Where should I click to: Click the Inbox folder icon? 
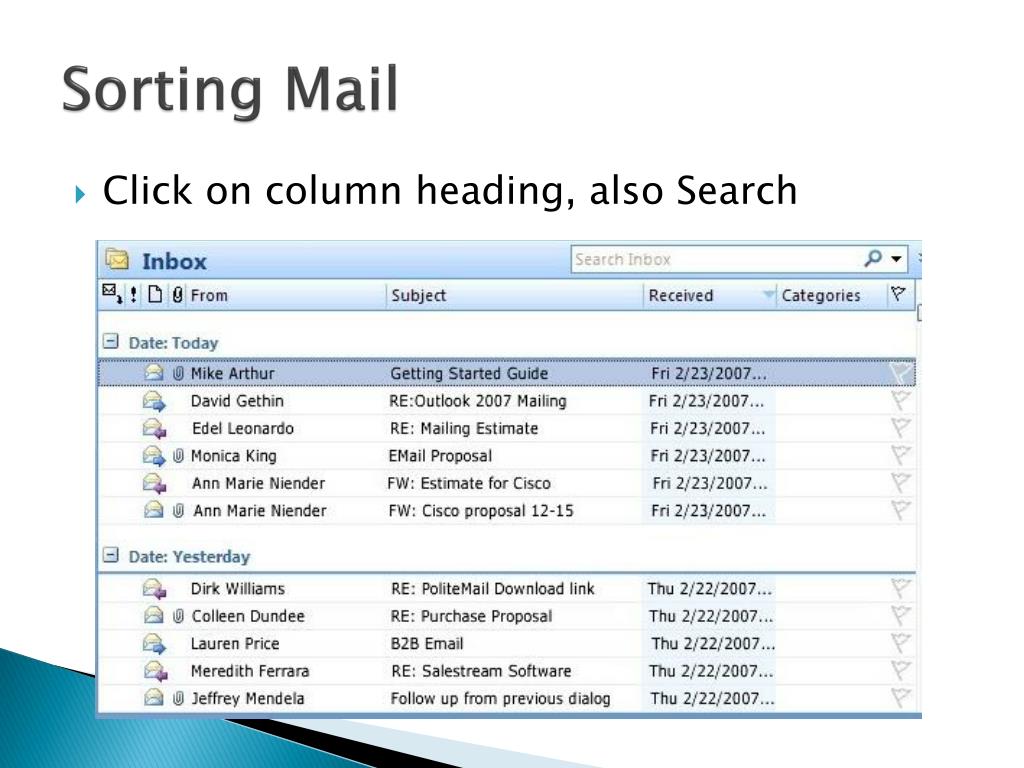117,259
